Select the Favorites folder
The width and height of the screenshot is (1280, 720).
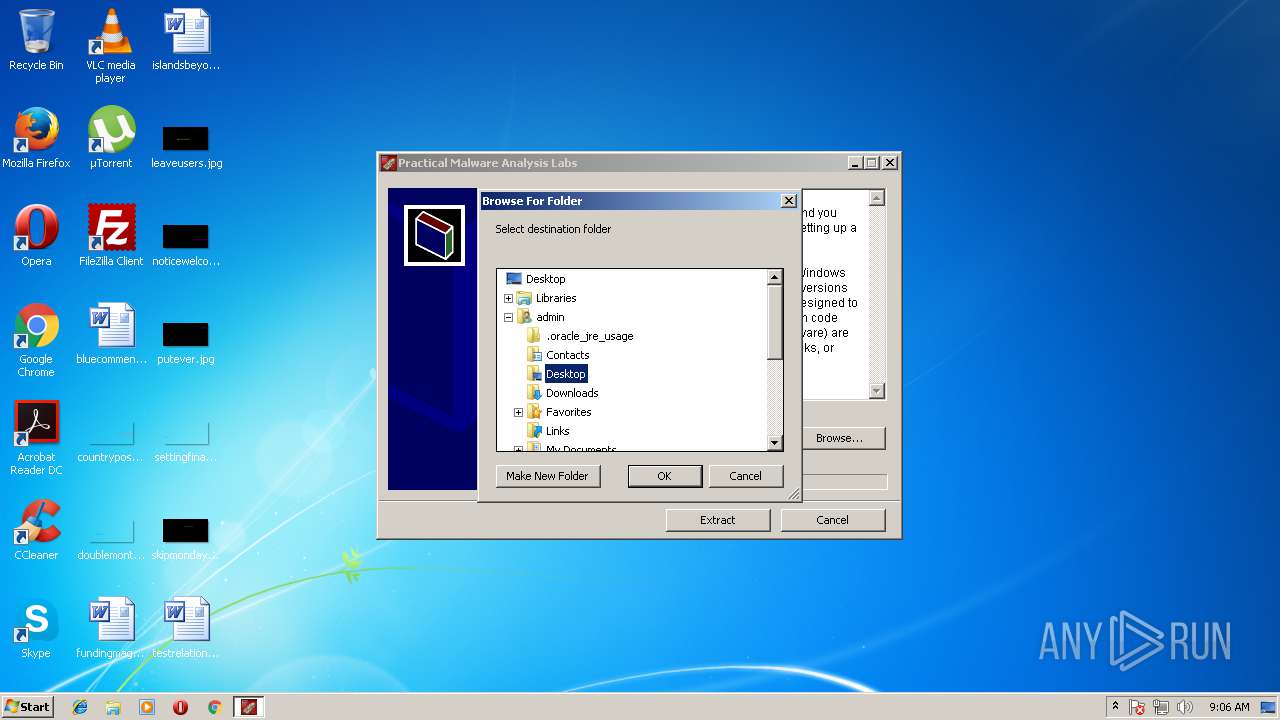coord(568,412)
